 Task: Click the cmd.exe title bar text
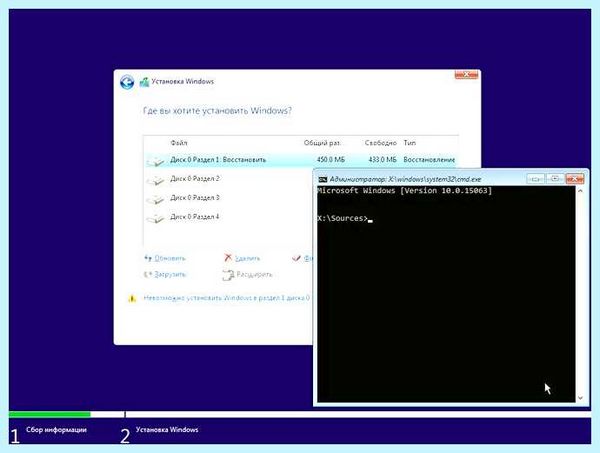pyautogui.click(x=405, y=179)
